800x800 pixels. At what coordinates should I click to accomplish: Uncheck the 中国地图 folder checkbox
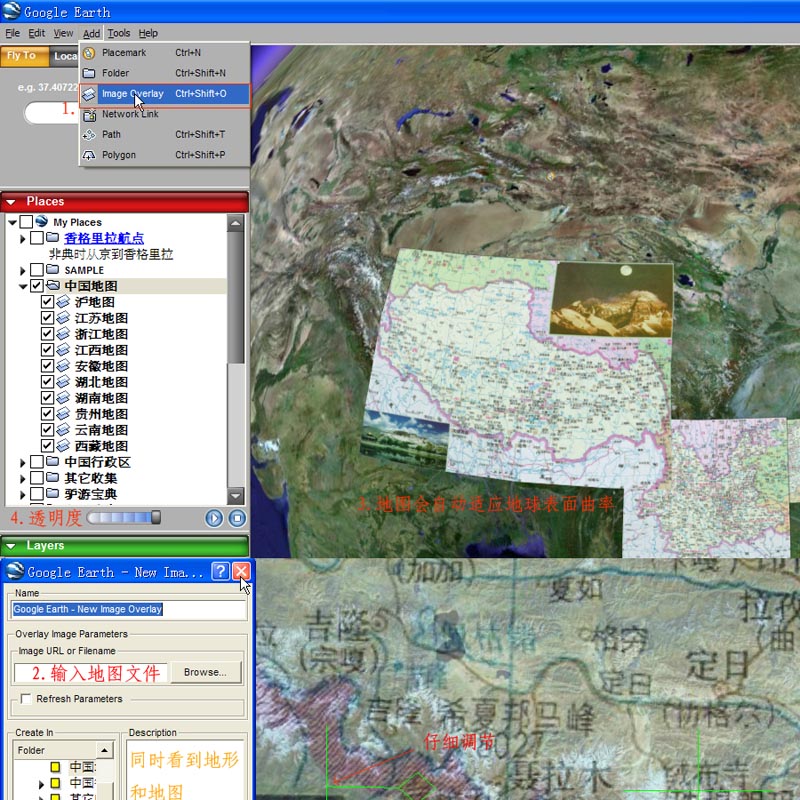click(x=37, y=286)
